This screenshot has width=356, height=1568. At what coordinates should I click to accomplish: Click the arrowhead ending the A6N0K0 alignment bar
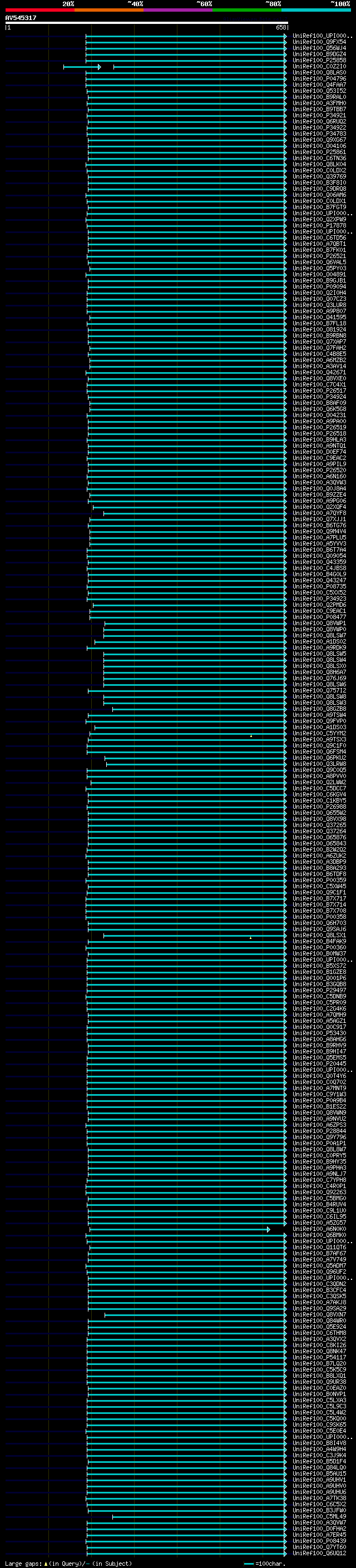[268, 1230]
